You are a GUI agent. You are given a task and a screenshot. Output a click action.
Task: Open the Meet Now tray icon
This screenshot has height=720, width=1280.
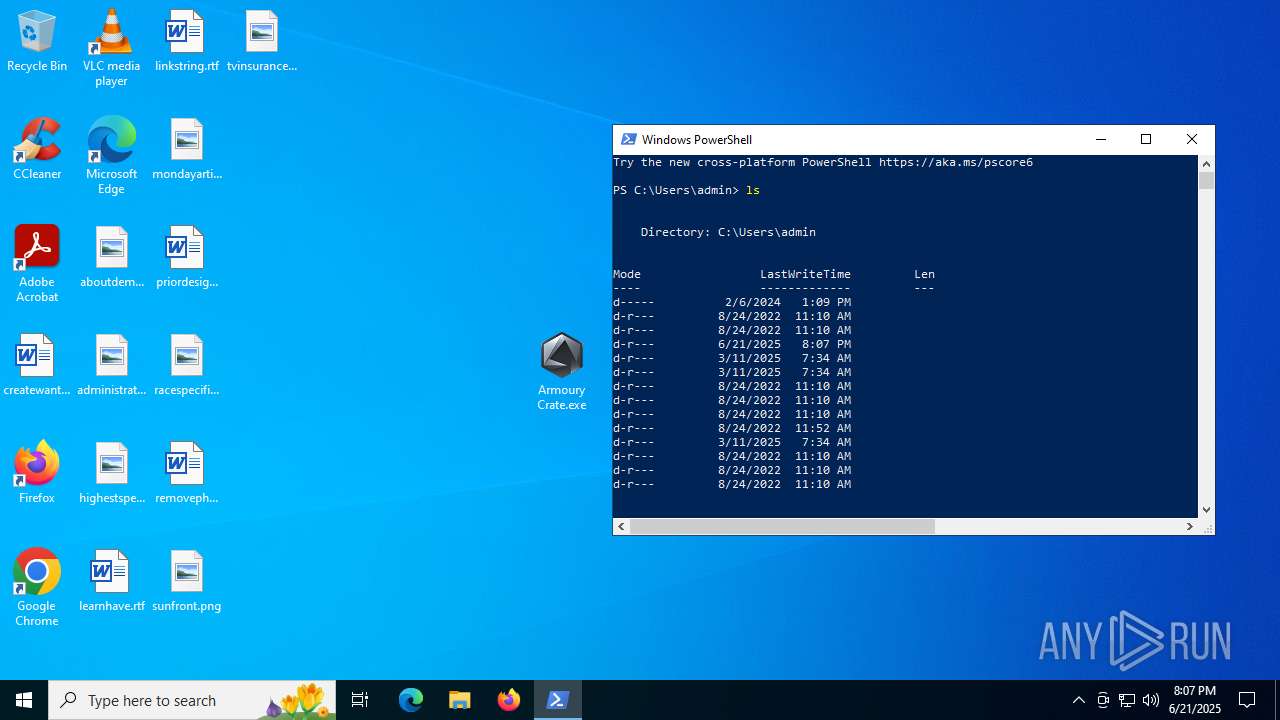point(1103,700)
